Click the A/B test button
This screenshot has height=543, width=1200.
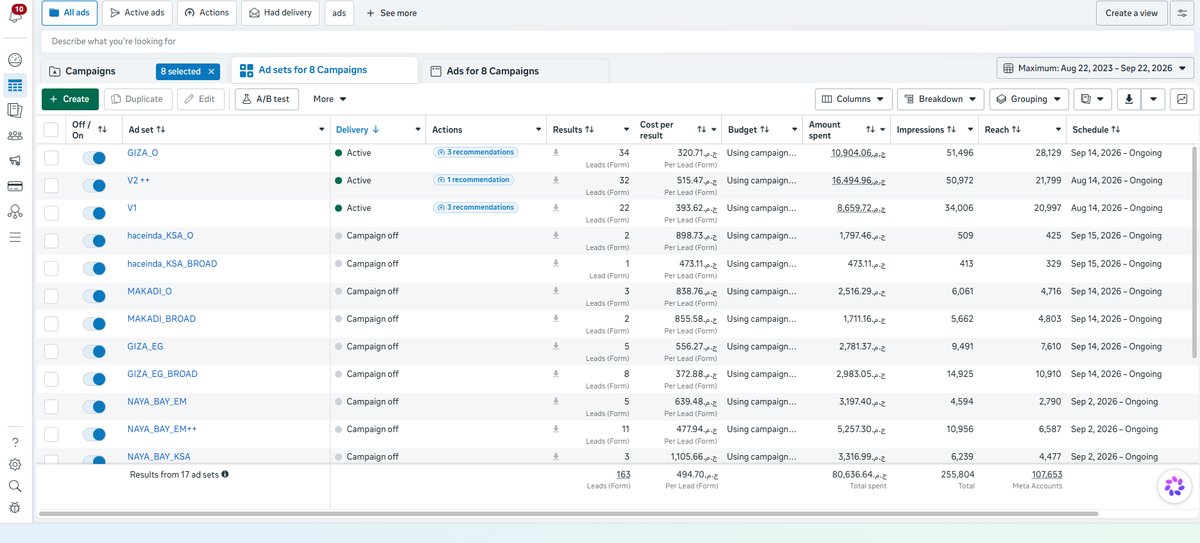click(x=266, y=99)
